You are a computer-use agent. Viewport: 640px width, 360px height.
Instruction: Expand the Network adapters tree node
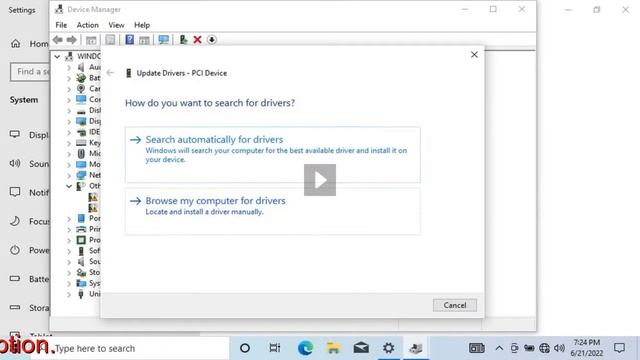[69, 175]
